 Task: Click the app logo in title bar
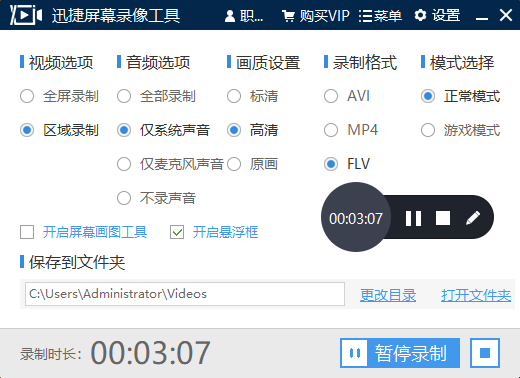(26, 15)
